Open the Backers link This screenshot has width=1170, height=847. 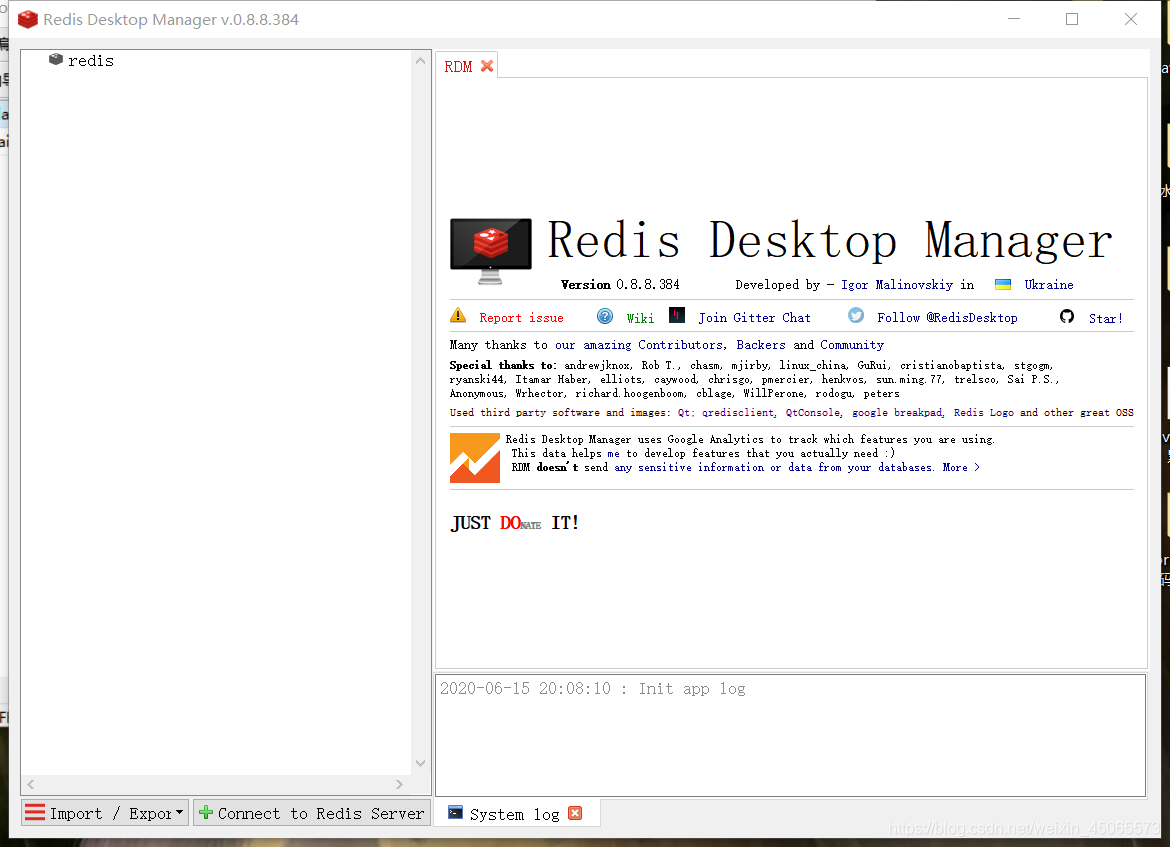point(760,345)
